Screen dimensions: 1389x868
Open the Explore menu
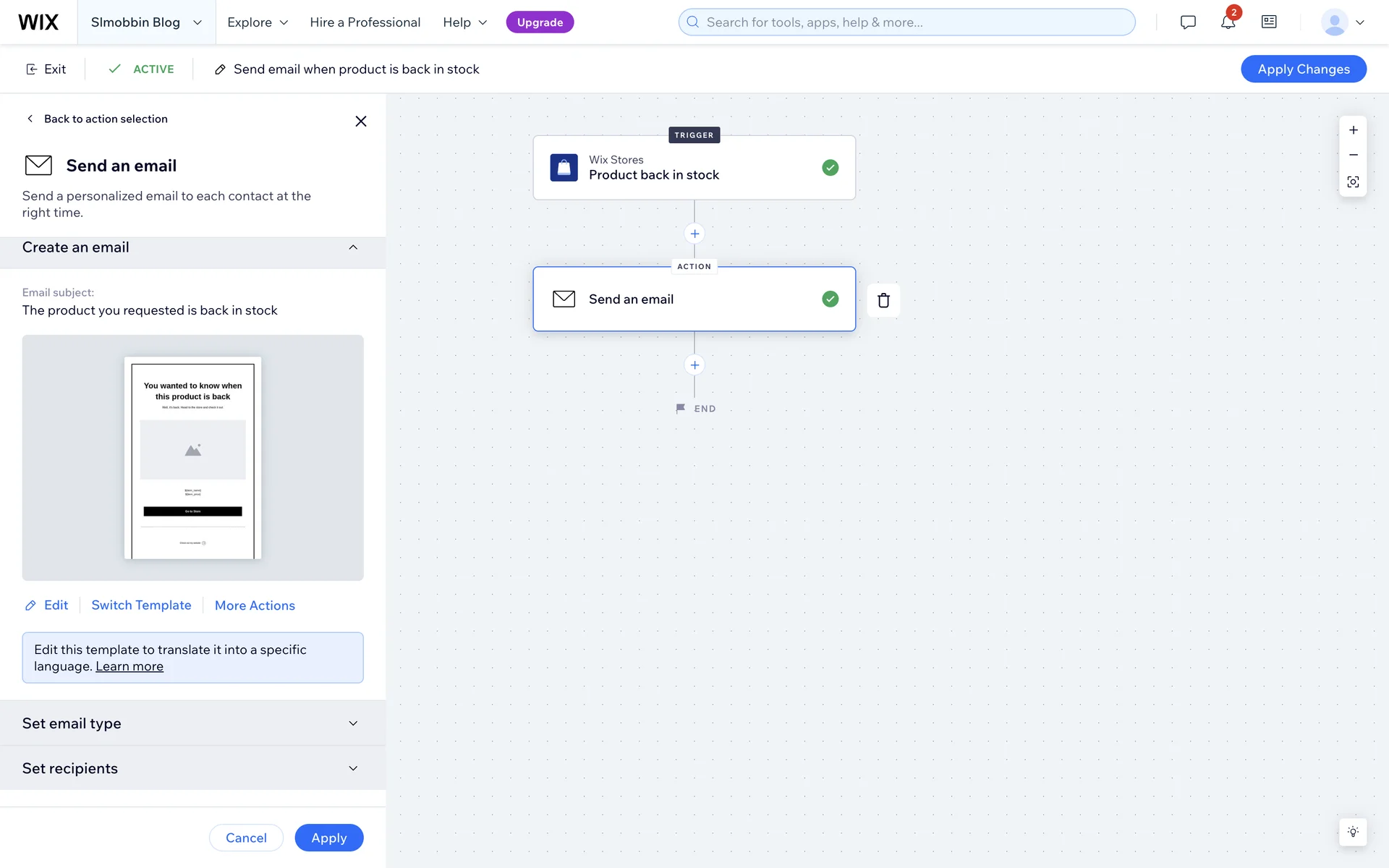click(x=258, y=22)
